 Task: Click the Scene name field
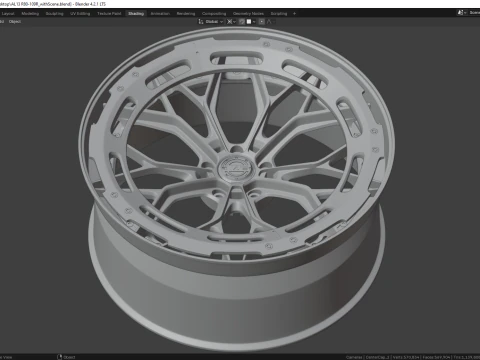[x=474, y=13]
